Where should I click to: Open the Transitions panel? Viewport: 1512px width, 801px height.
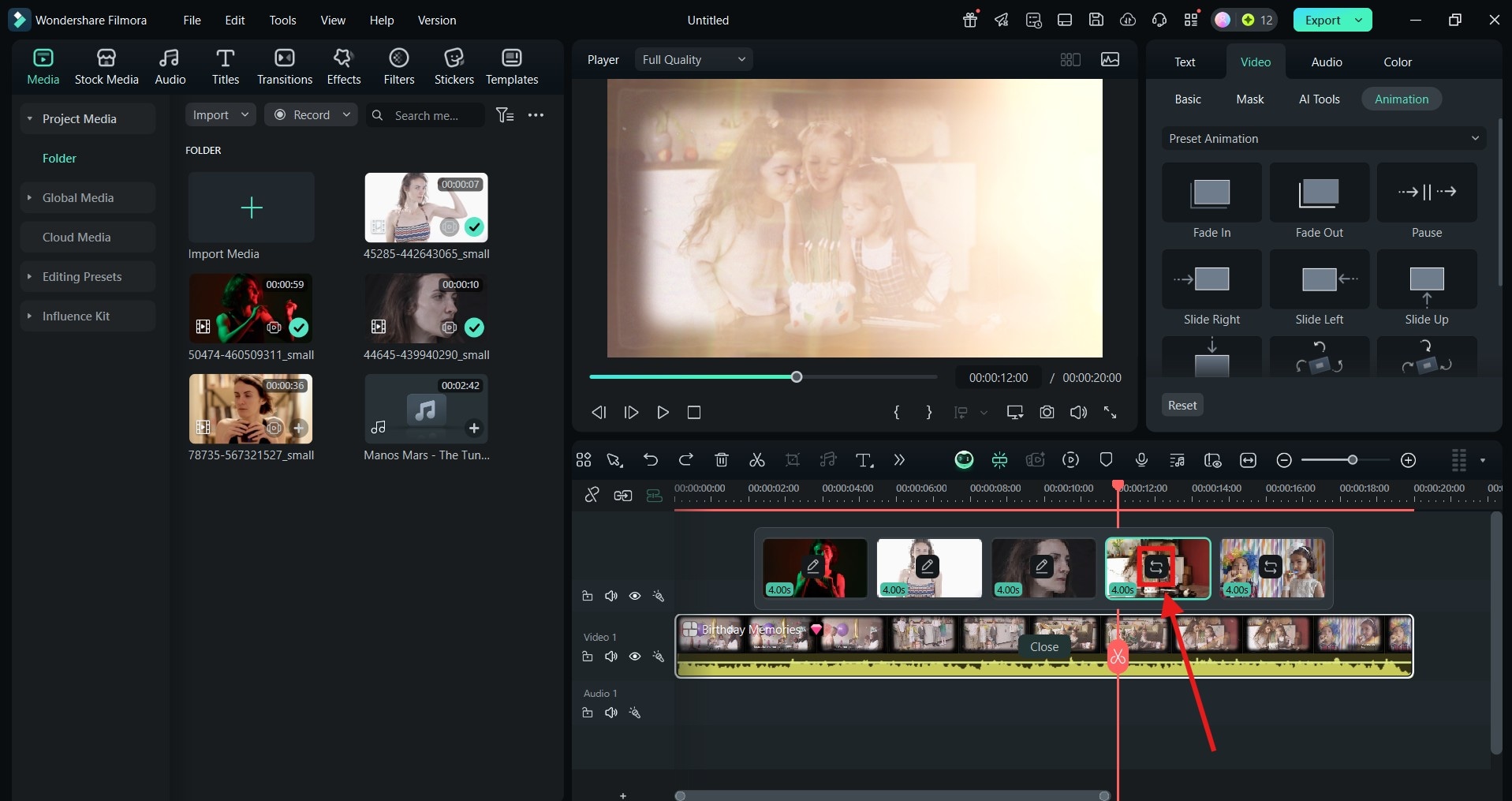coord(284,67)
